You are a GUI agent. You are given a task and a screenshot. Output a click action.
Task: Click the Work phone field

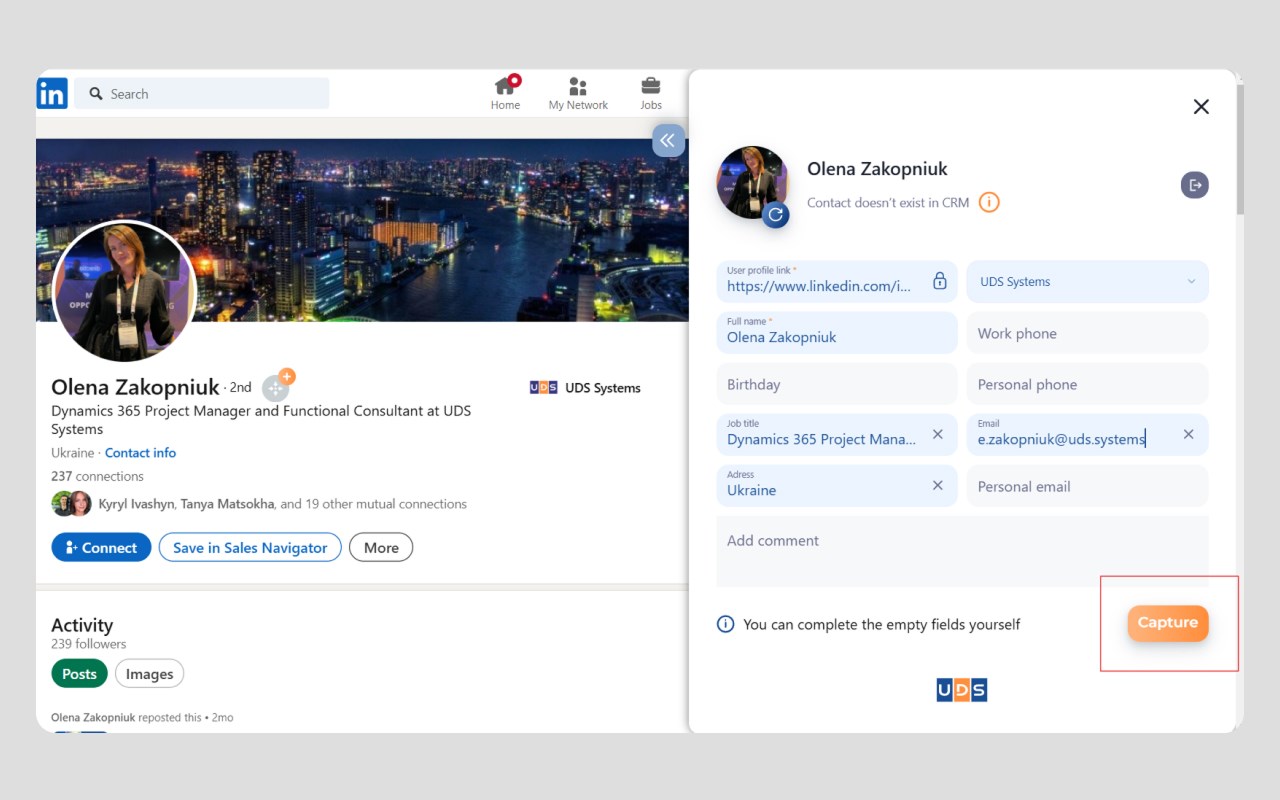[x=1088, y=333]
